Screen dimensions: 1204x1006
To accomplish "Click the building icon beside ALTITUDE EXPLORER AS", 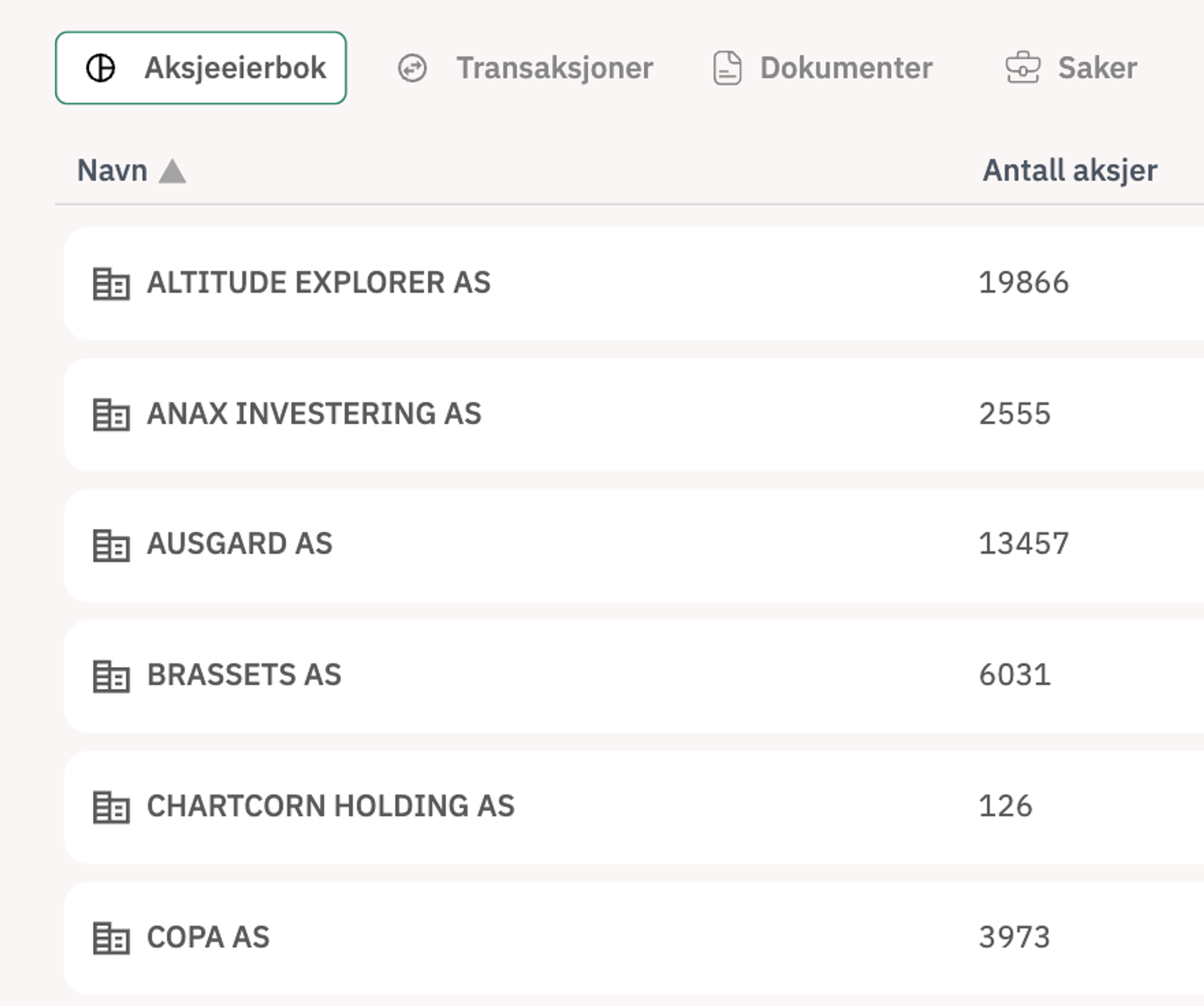I will (x=111, y=283).
